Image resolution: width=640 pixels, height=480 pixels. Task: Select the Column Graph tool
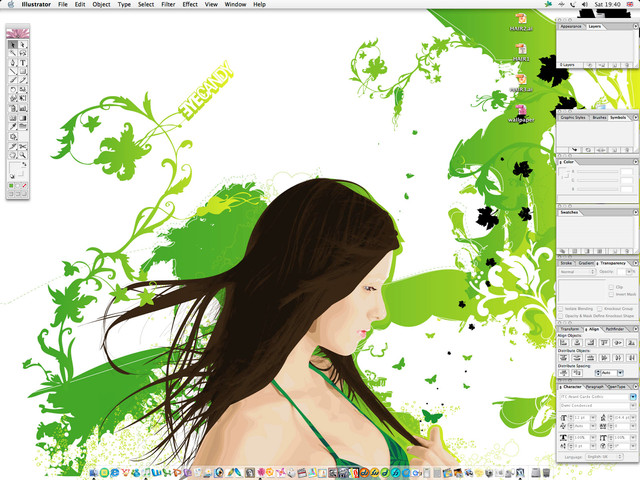23,108
